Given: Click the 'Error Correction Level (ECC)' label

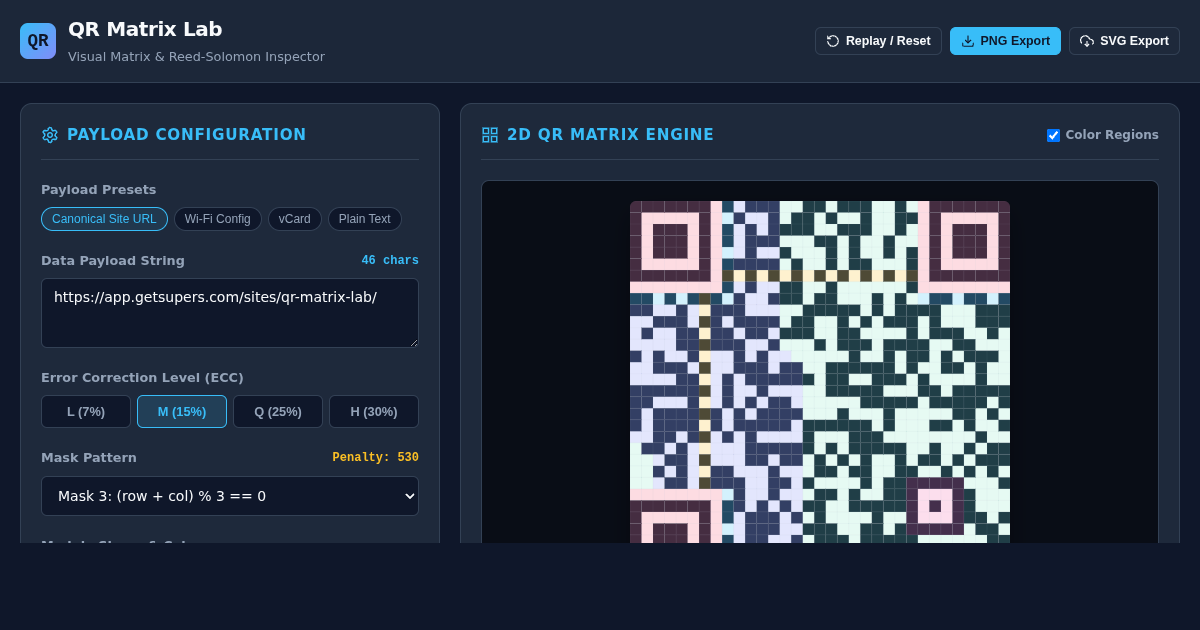Looking at the screenshot, I should coord(142,378).
